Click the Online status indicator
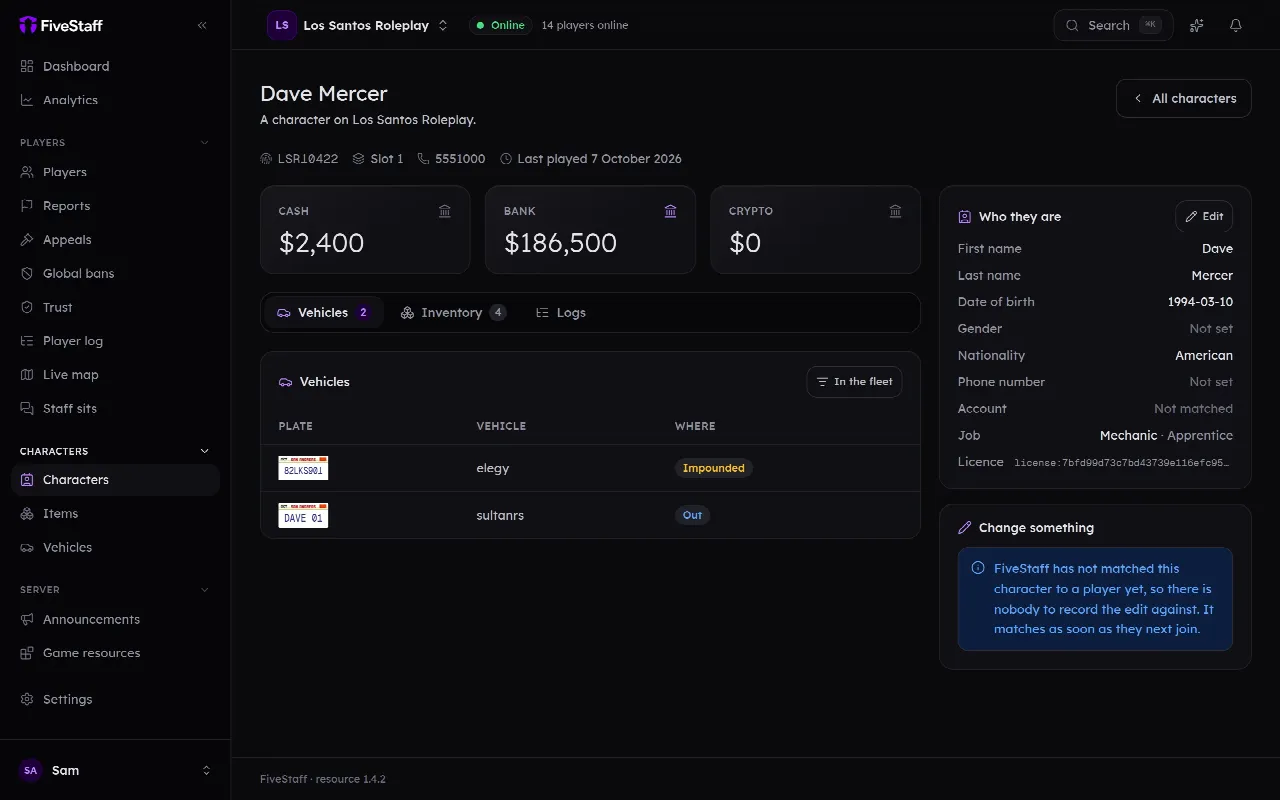The height and width of the screenshot is (800, 1280). [x=500, y=25]
